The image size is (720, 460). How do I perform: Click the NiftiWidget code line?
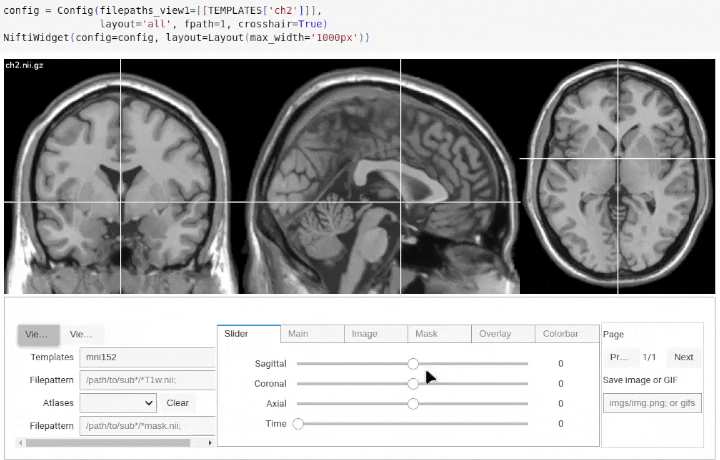point(186,37)
